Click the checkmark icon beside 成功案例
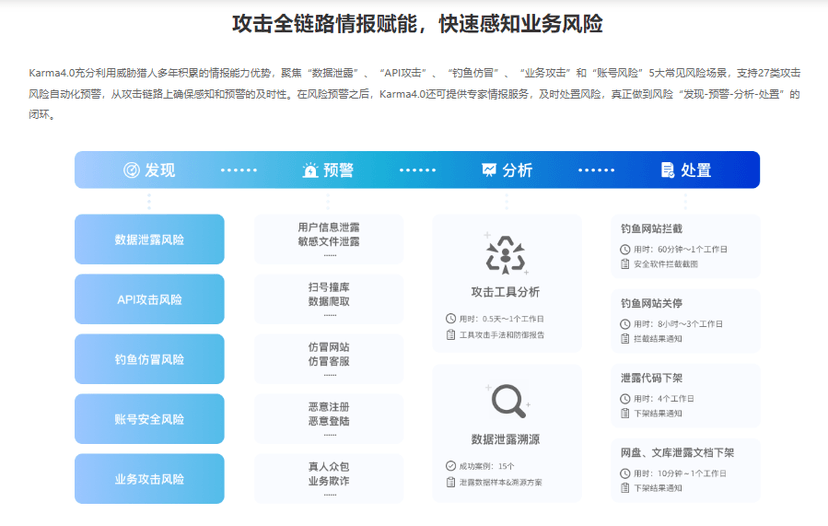This screenshot has width=828, height=526. click(451, 466)
